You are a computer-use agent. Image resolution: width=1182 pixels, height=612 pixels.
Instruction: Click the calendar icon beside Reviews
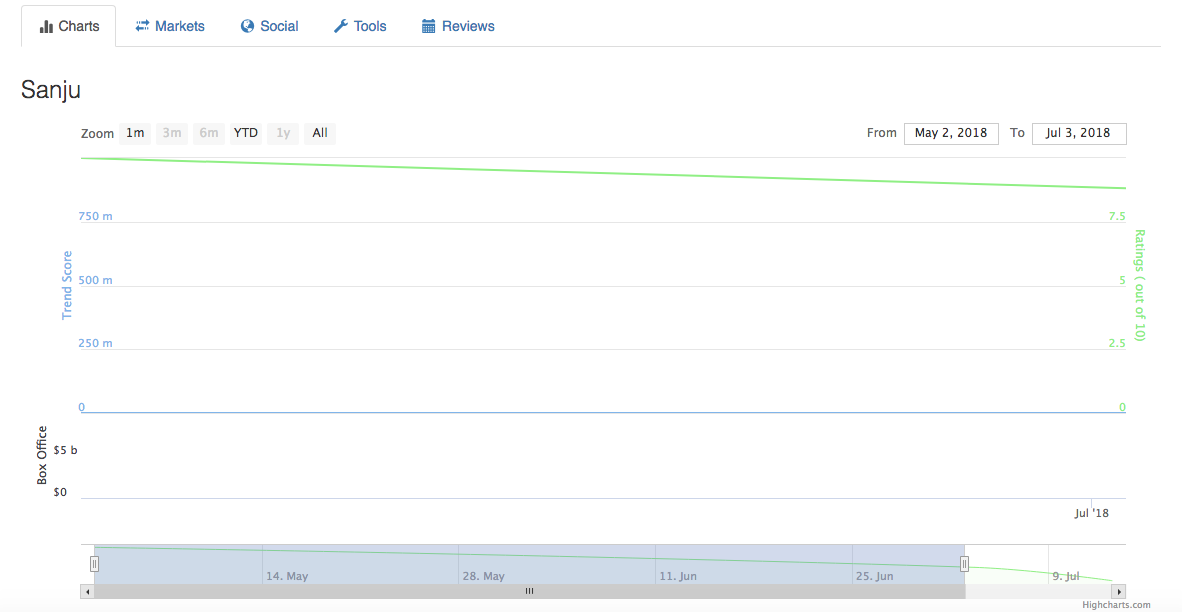(428, 26)
